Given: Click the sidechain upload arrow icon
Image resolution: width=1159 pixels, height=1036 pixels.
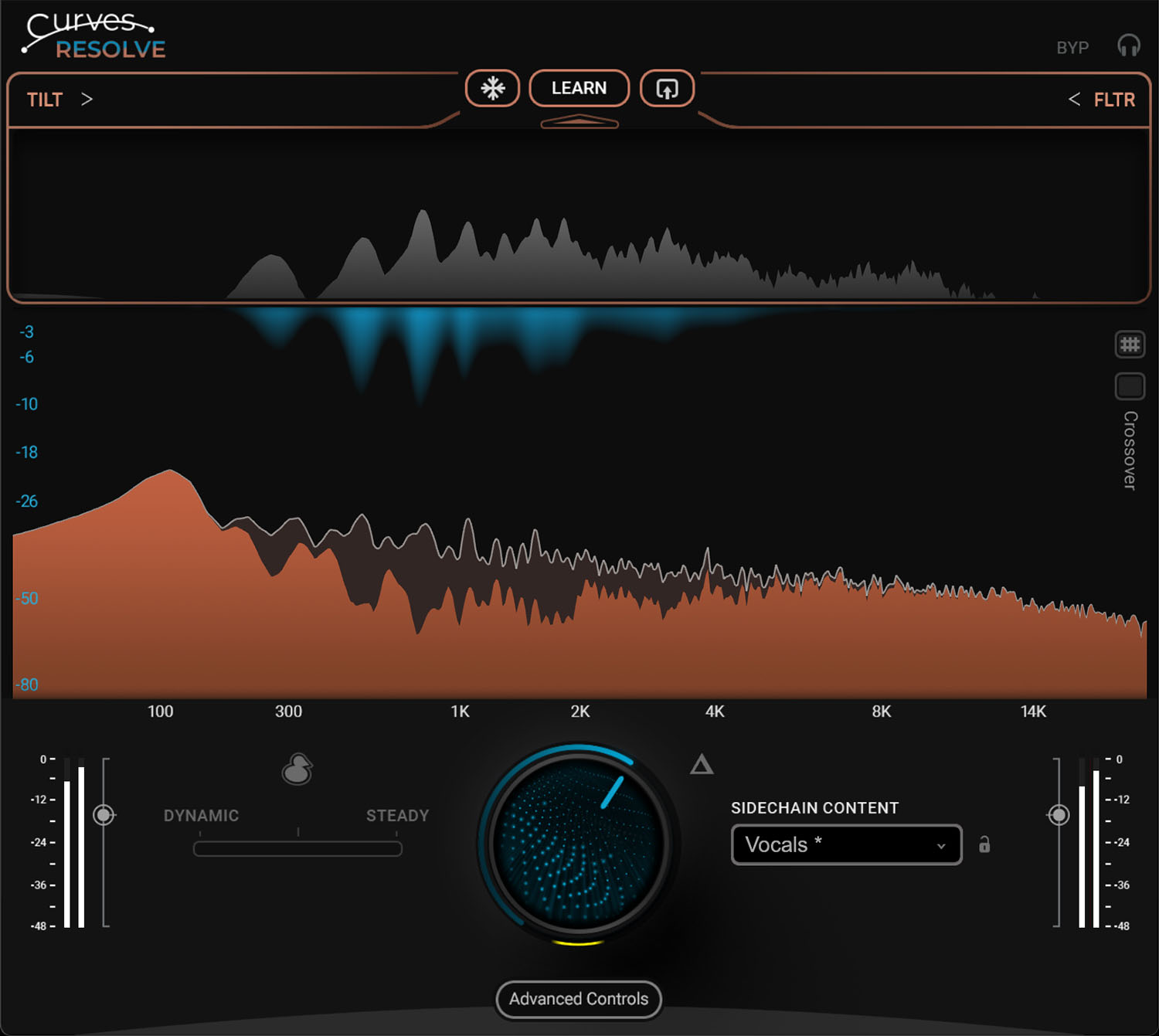Looking at the screenshot, I should point(667,88).
